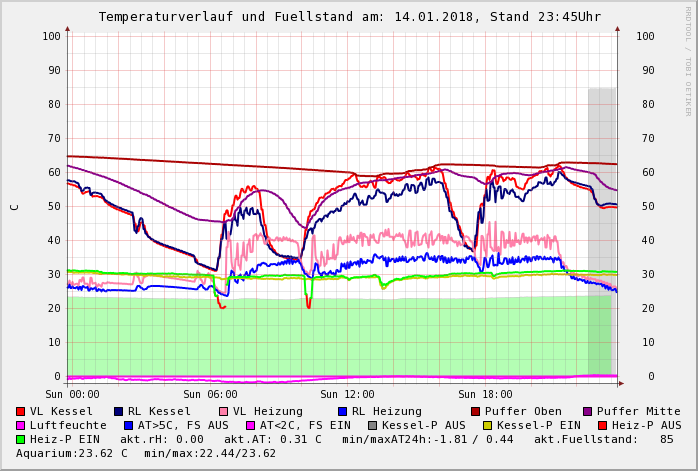The height and width of the screenshot is (471, 698).
Task: Click the gray Kessel-P AUS legend swatch
Action: tap(373, 425)
